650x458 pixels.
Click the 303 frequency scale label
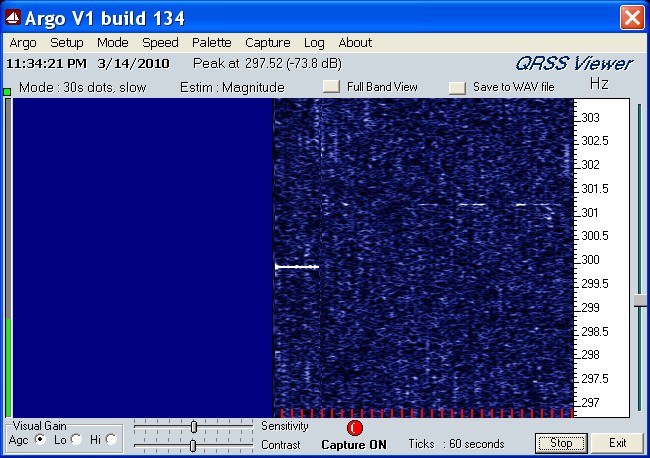[590, 118]
